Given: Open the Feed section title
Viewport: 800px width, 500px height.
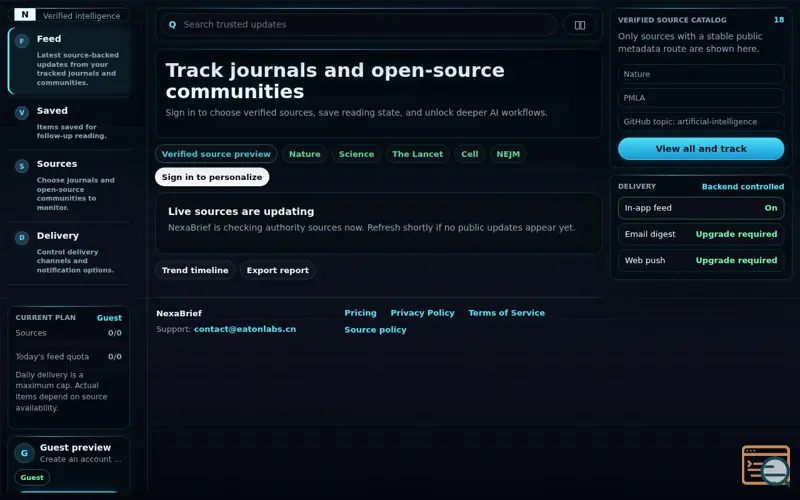Looking at the screenshot, I should [x=48, y=39].
